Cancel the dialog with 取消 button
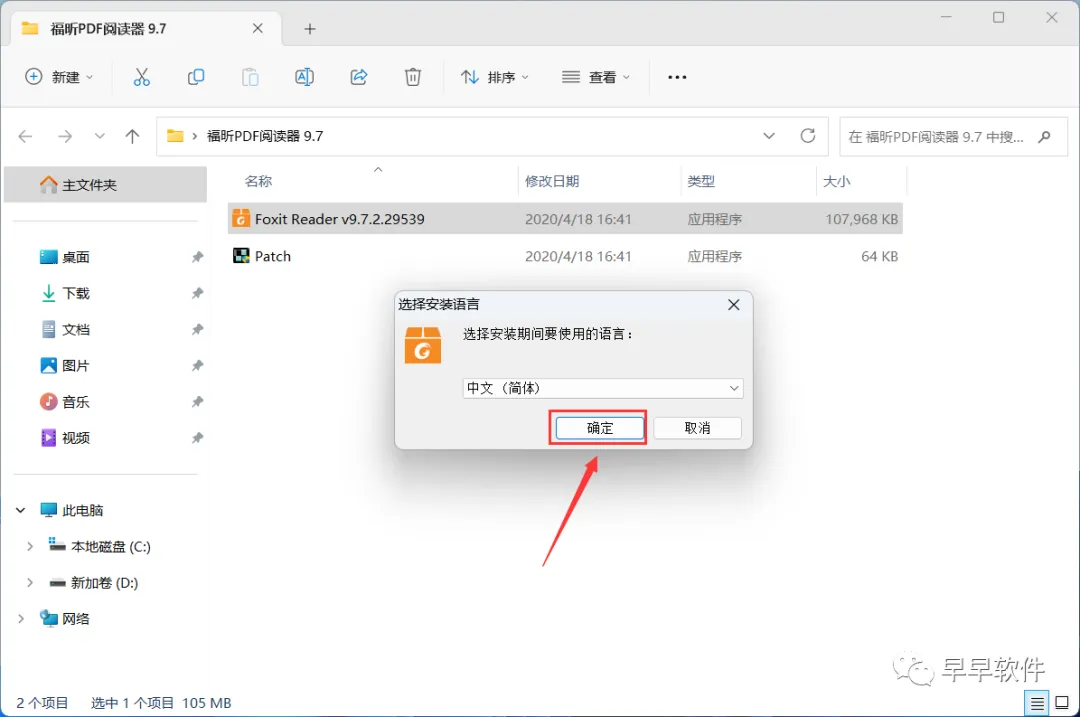This screenshot has width=1080, height=717. [x=697, y=428]
